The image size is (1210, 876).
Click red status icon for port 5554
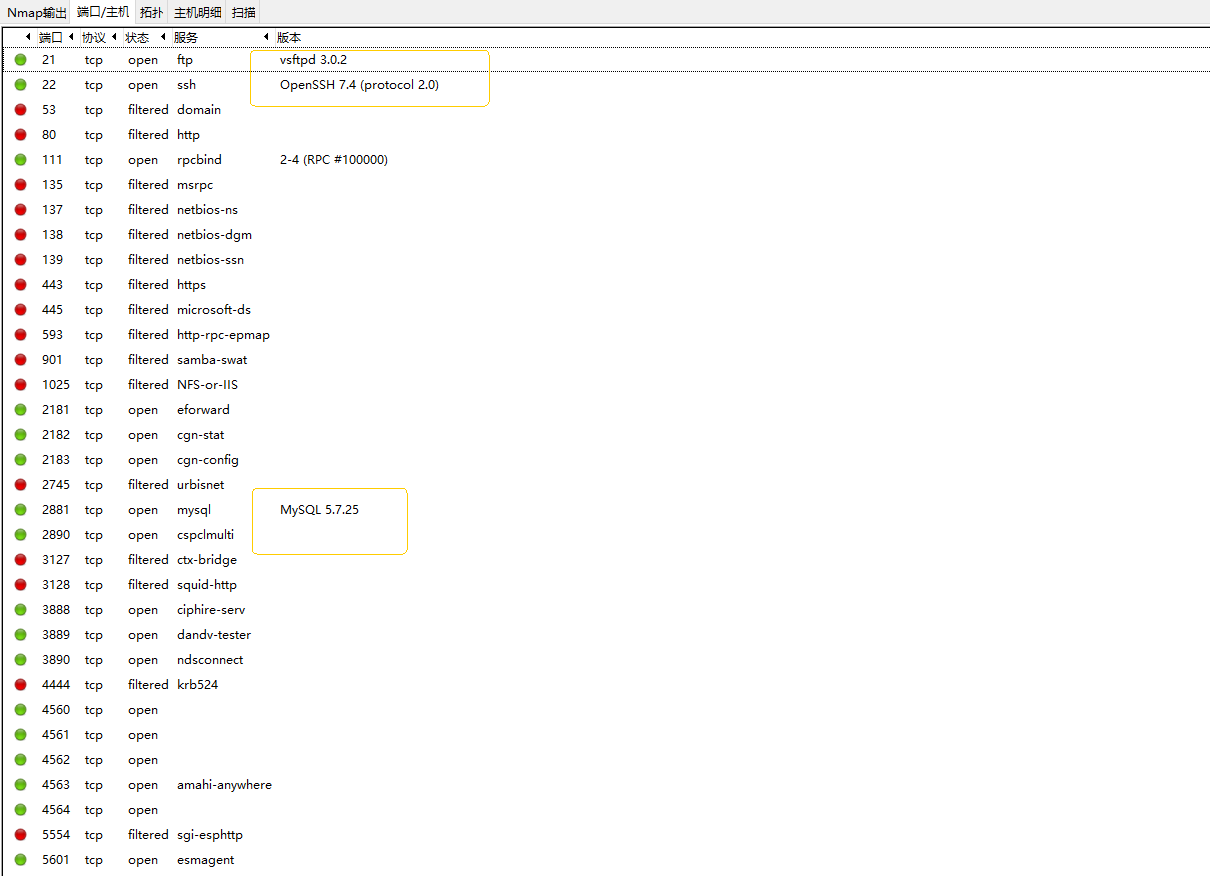coord(21,835)
